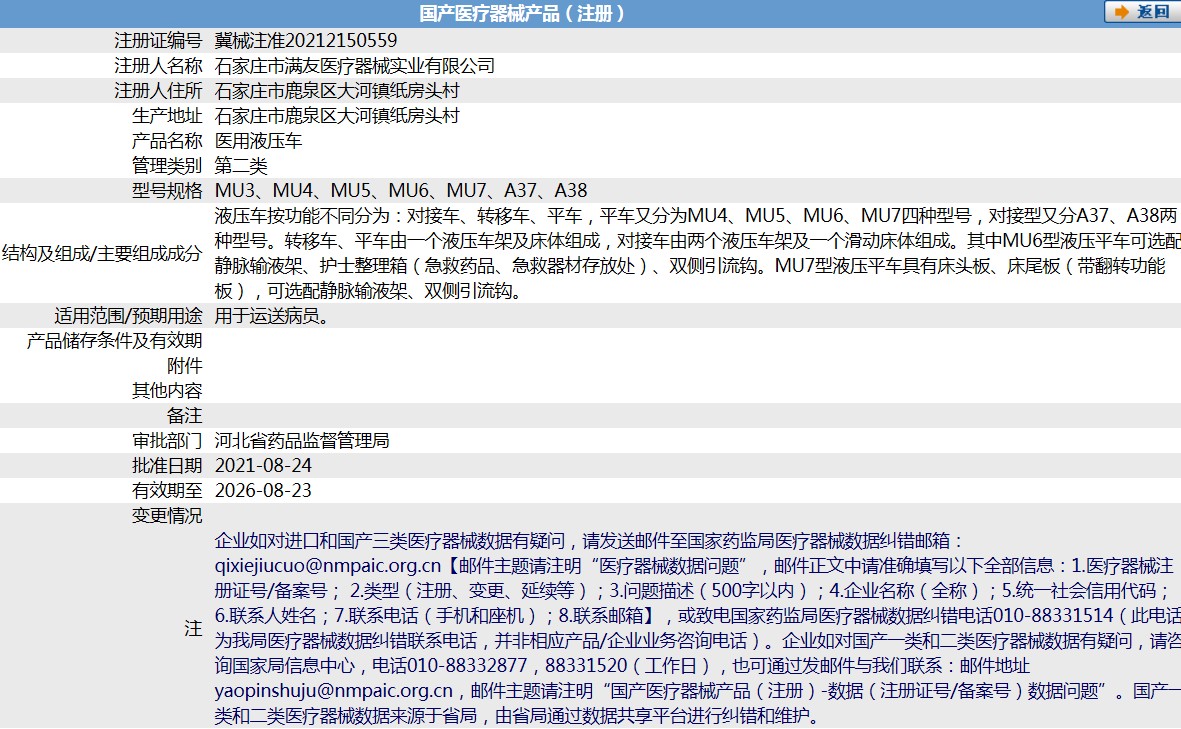
Task: Click the 其他内容 label
Action: coord(167,391)
